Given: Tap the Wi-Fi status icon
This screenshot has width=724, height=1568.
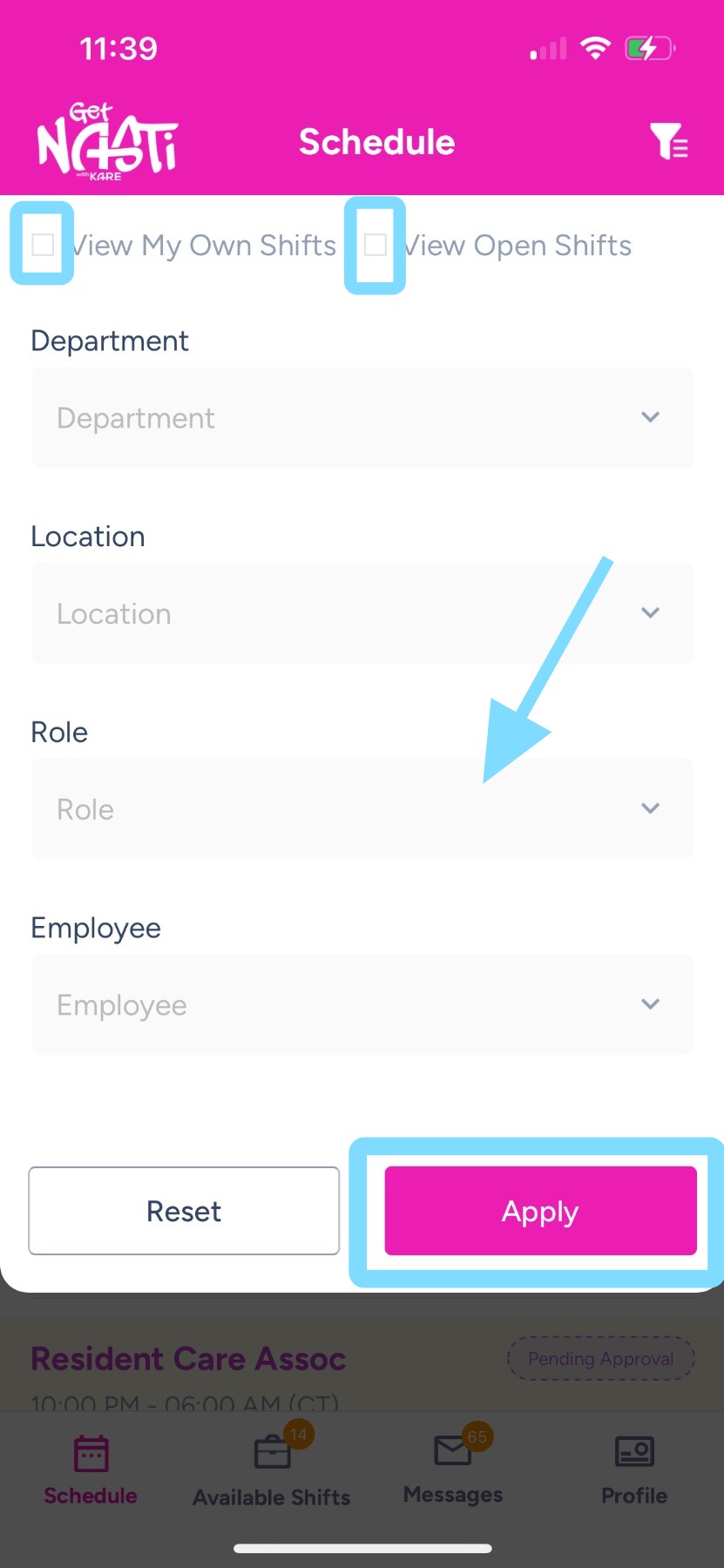Looking at the screenshot, I should (596, 49).
